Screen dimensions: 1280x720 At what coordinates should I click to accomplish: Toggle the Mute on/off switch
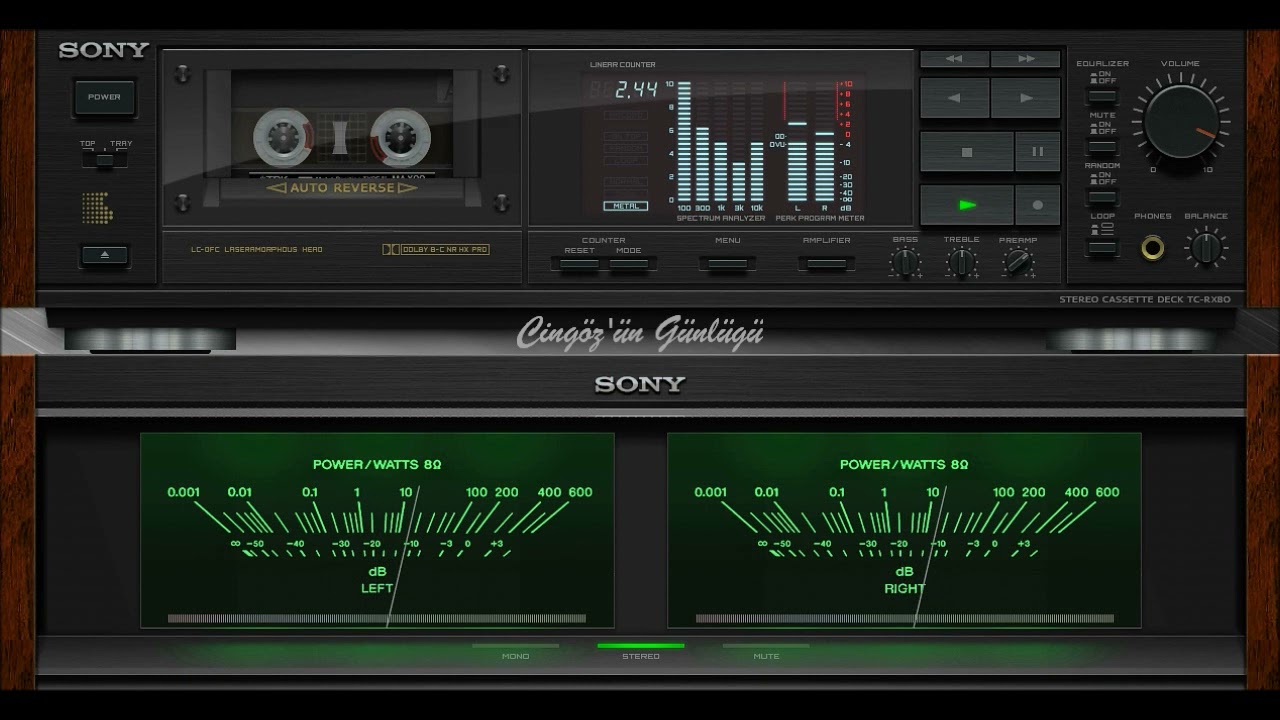(x=1102, y=146)
